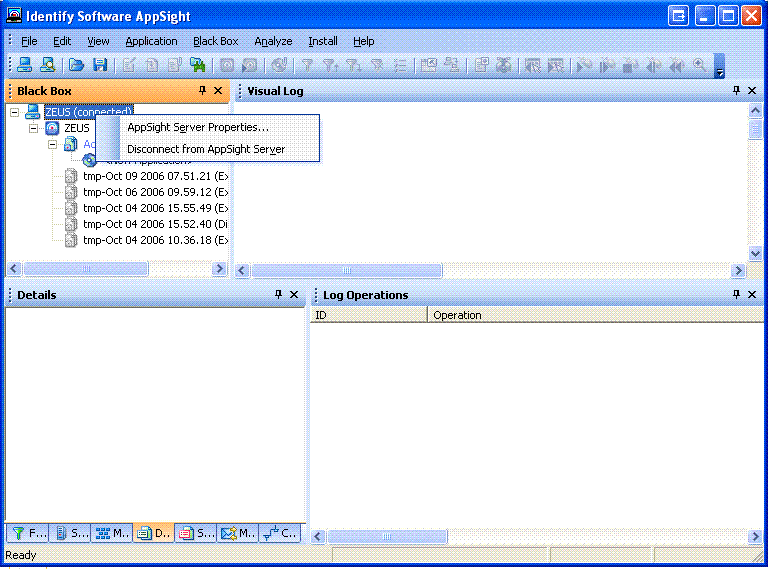
Task: Open the Help menu
Action: click(x=363, y=41)
